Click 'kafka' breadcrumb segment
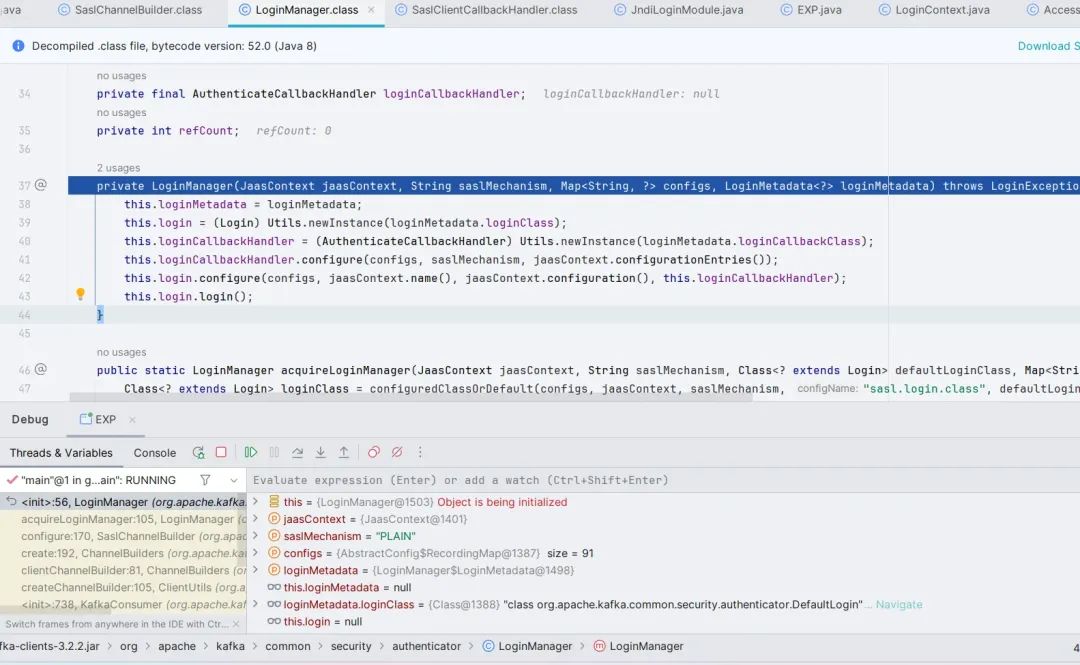 coord(230,646)
